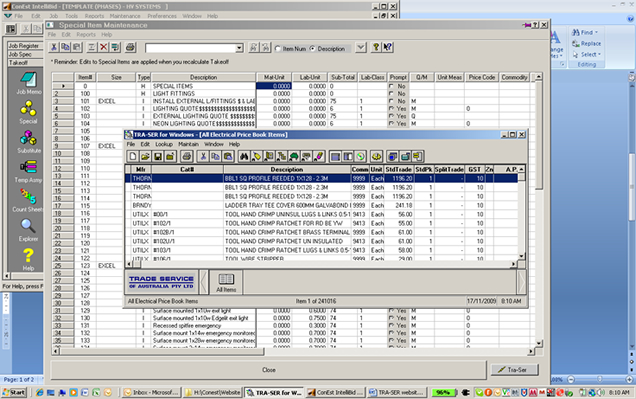Click the Close button at bottom
Viewport: 636px width, 399px height.
coord(269,370)
